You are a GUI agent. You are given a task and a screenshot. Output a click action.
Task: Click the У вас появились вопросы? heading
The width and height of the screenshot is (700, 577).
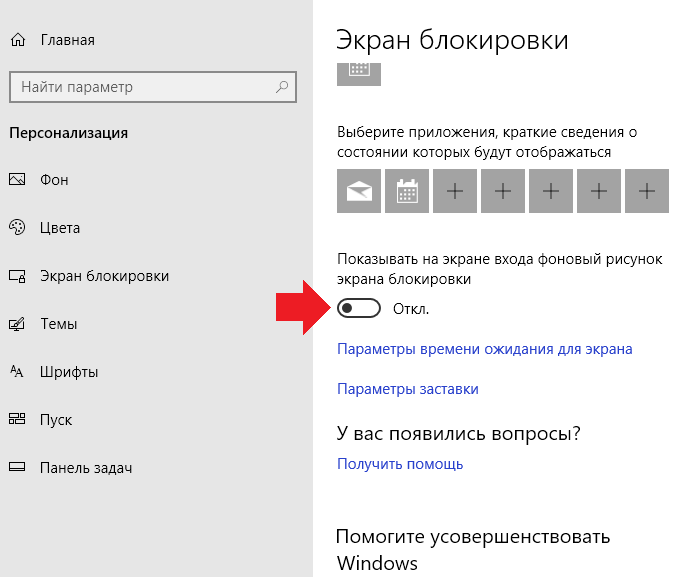pyautogui.click(x=458, y=433)
